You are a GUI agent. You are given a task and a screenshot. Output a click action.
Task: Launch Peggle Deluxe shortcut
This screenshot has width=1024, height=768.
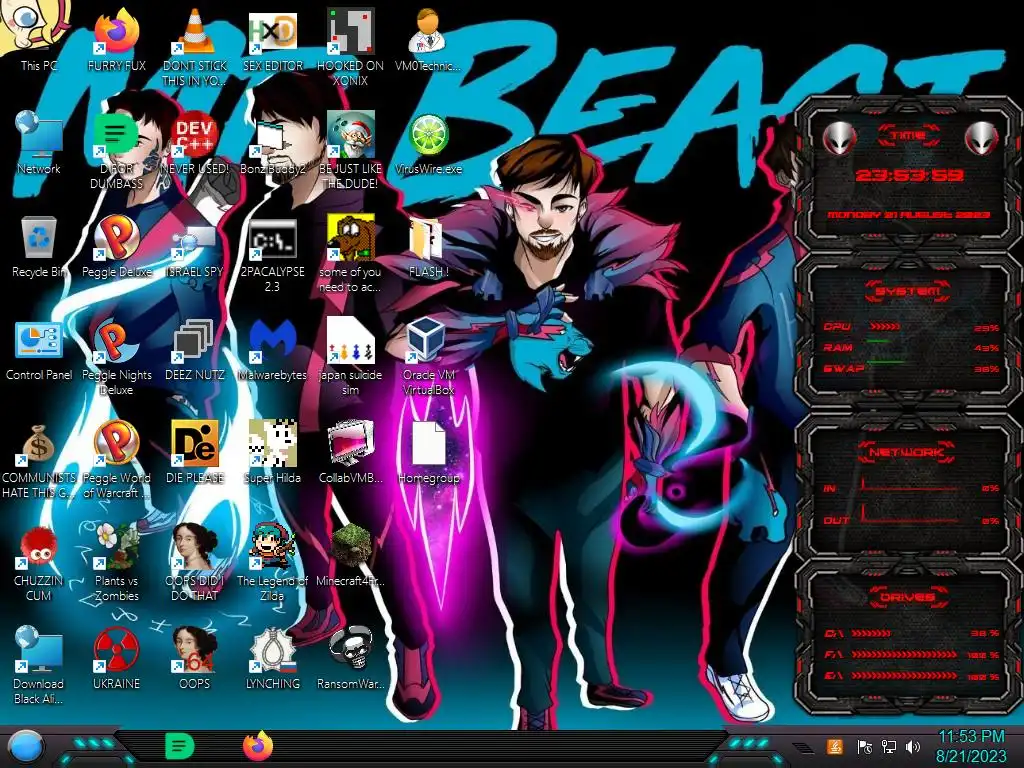116,246
